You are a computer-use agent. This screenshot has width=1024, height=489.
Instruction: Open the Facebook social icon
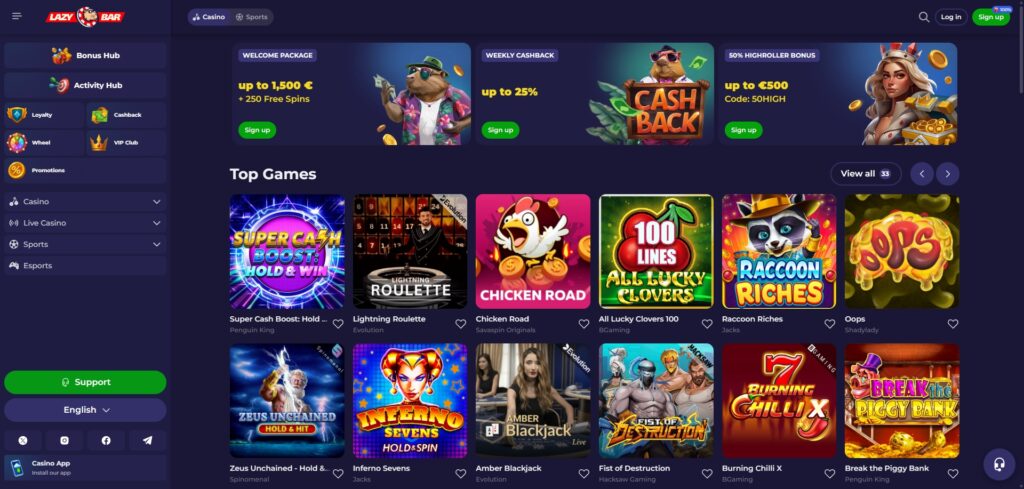click(106, 441)
